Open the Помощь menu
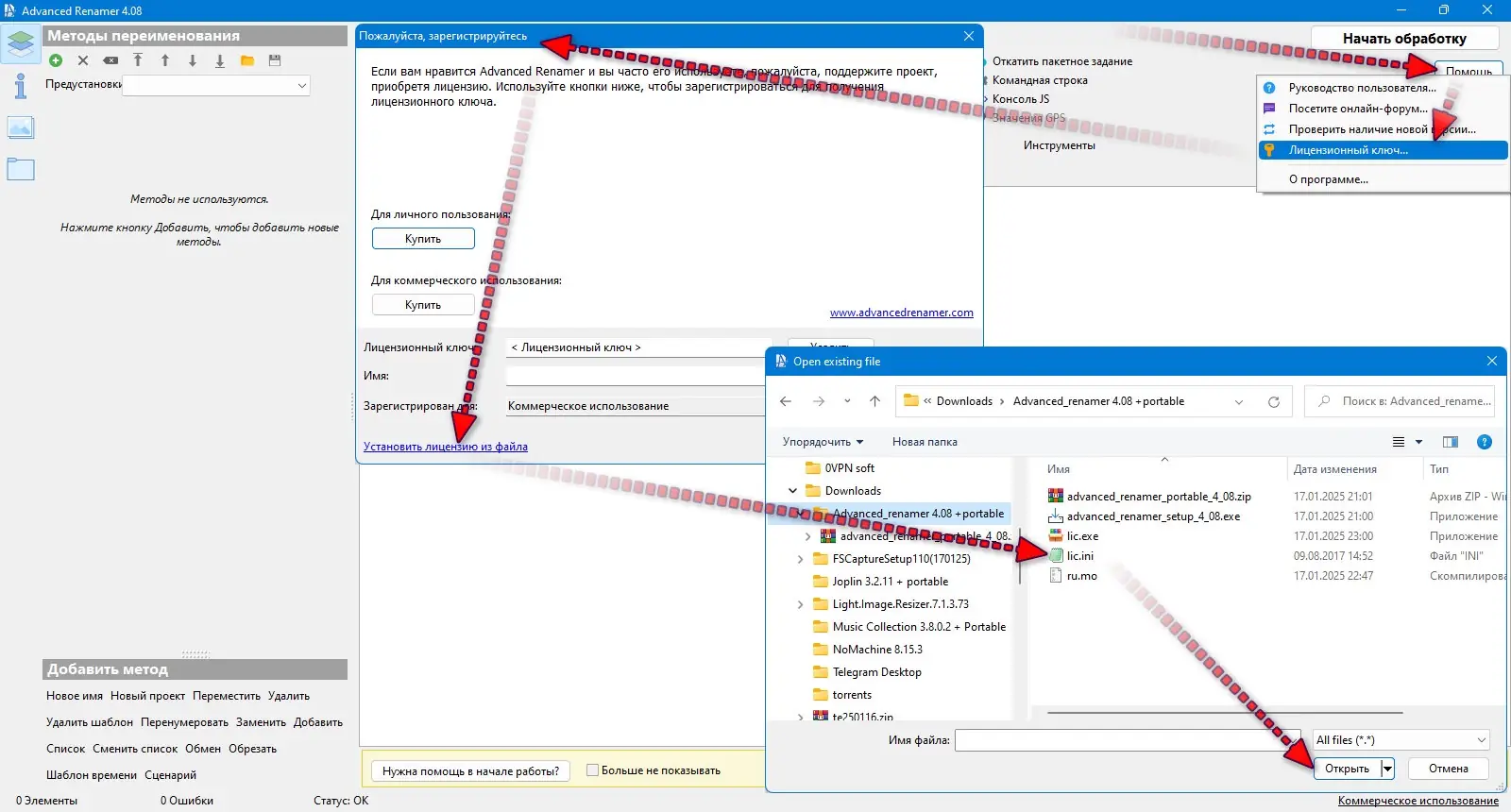This screenshot has height=812, width=1511. [1469, 71]
